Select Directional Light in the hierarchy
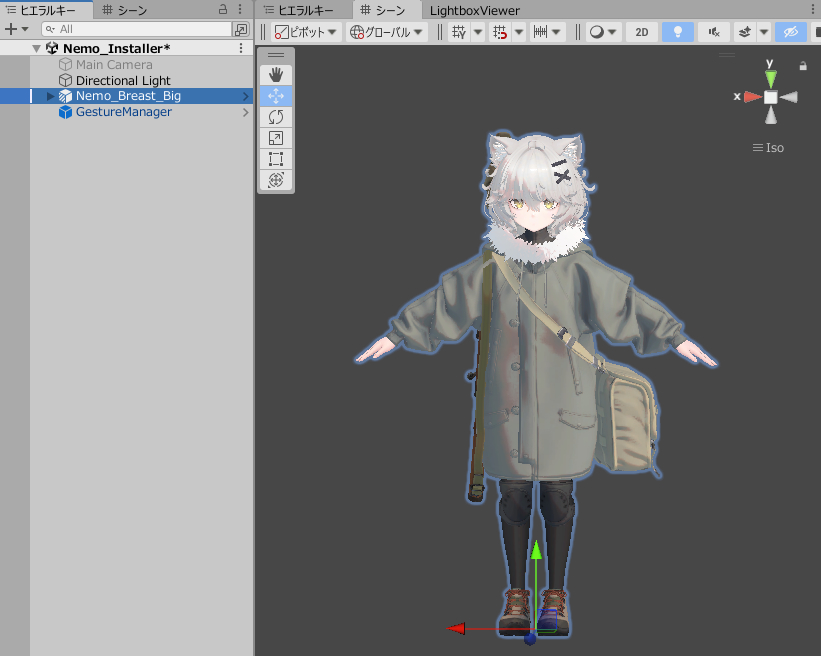This screenshot has height=656, width=821. point(123,80)
